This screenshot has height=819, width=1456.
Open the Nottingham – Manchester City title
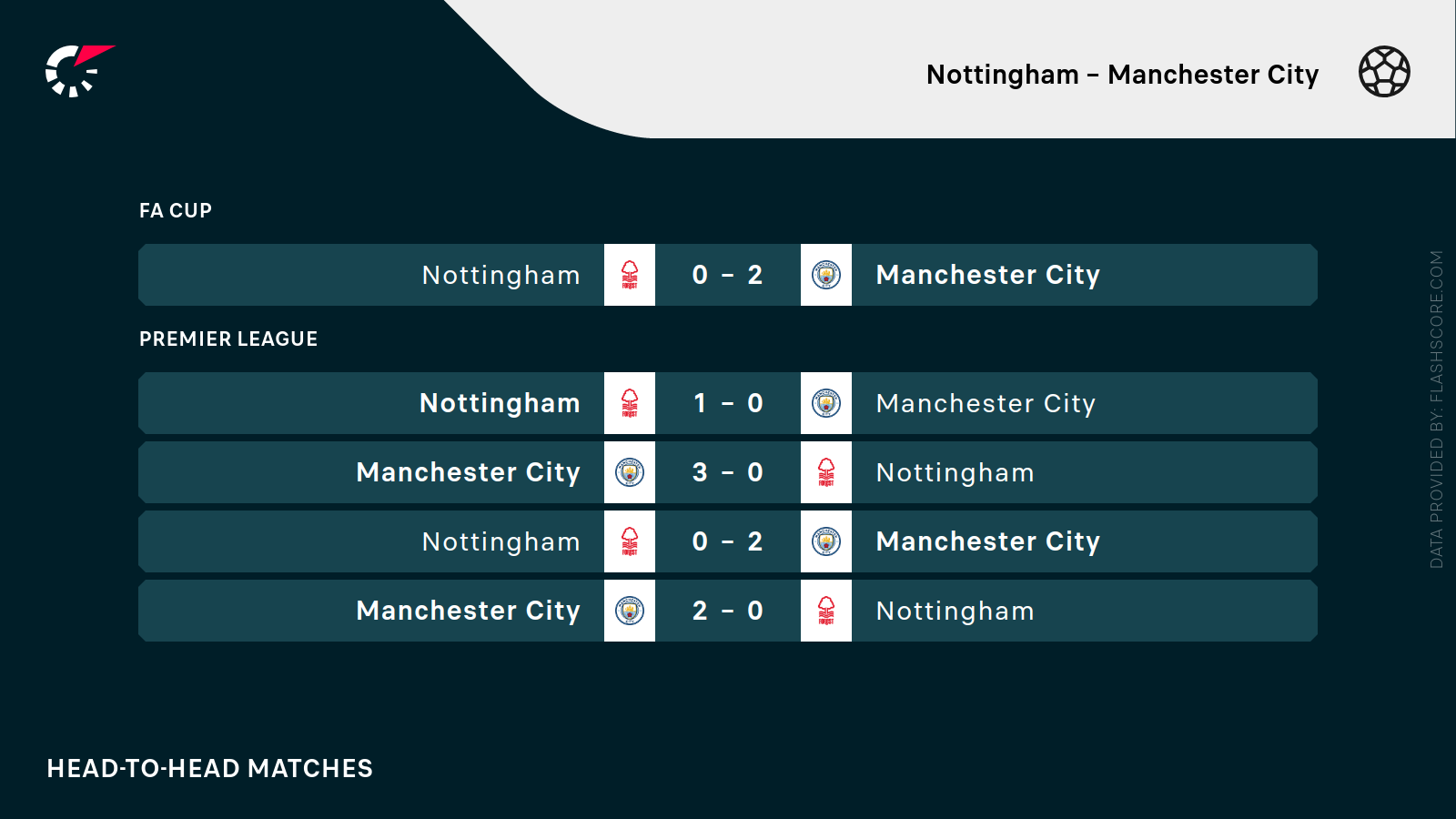pyautogui.click(x=1122, y=75)
